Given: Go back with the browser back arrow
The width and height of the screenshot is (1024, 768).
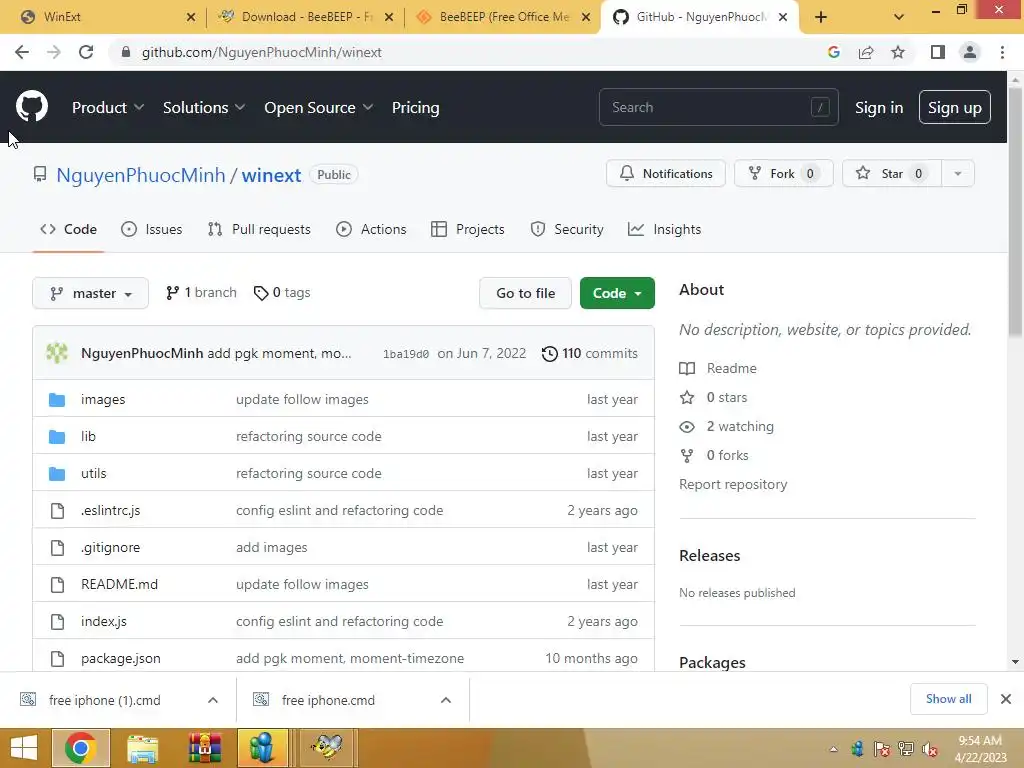Looking at the screenshot, I should tap(22, 52).
